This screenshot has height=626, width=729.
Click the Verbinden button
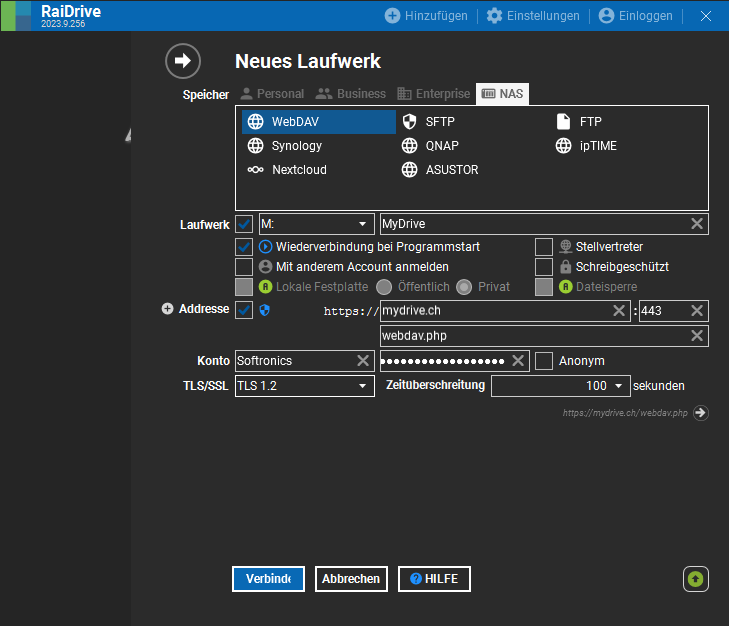click(268, 579)
